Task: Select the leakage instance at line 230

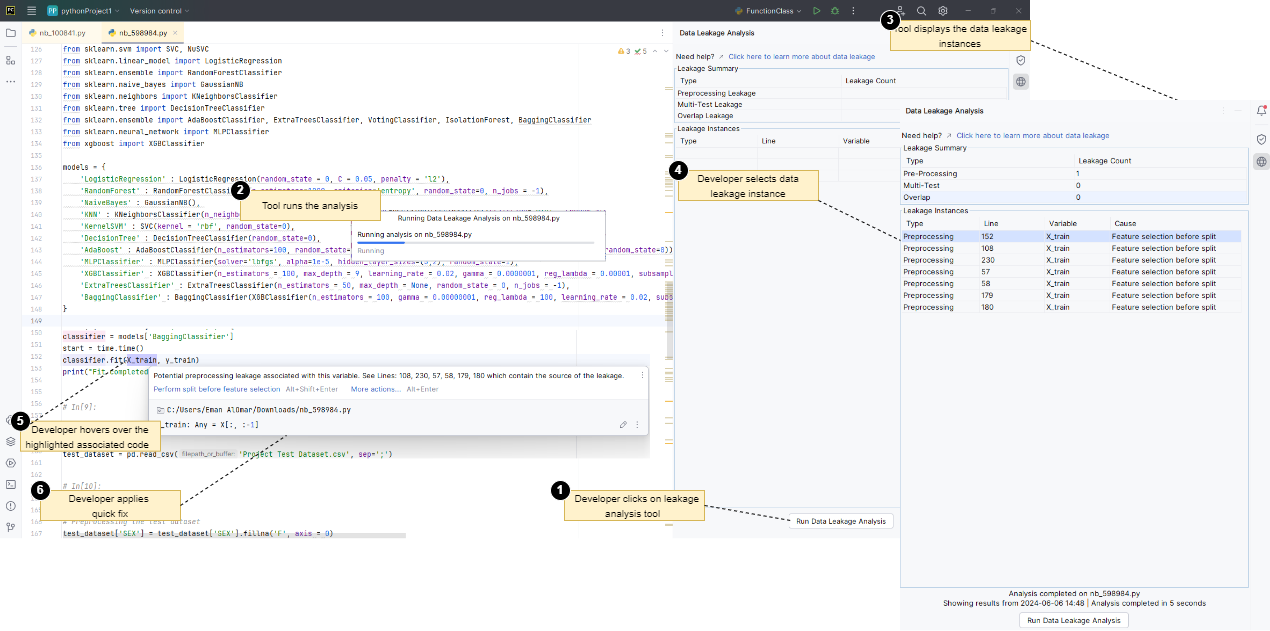Action: (x=1071, y=260)
